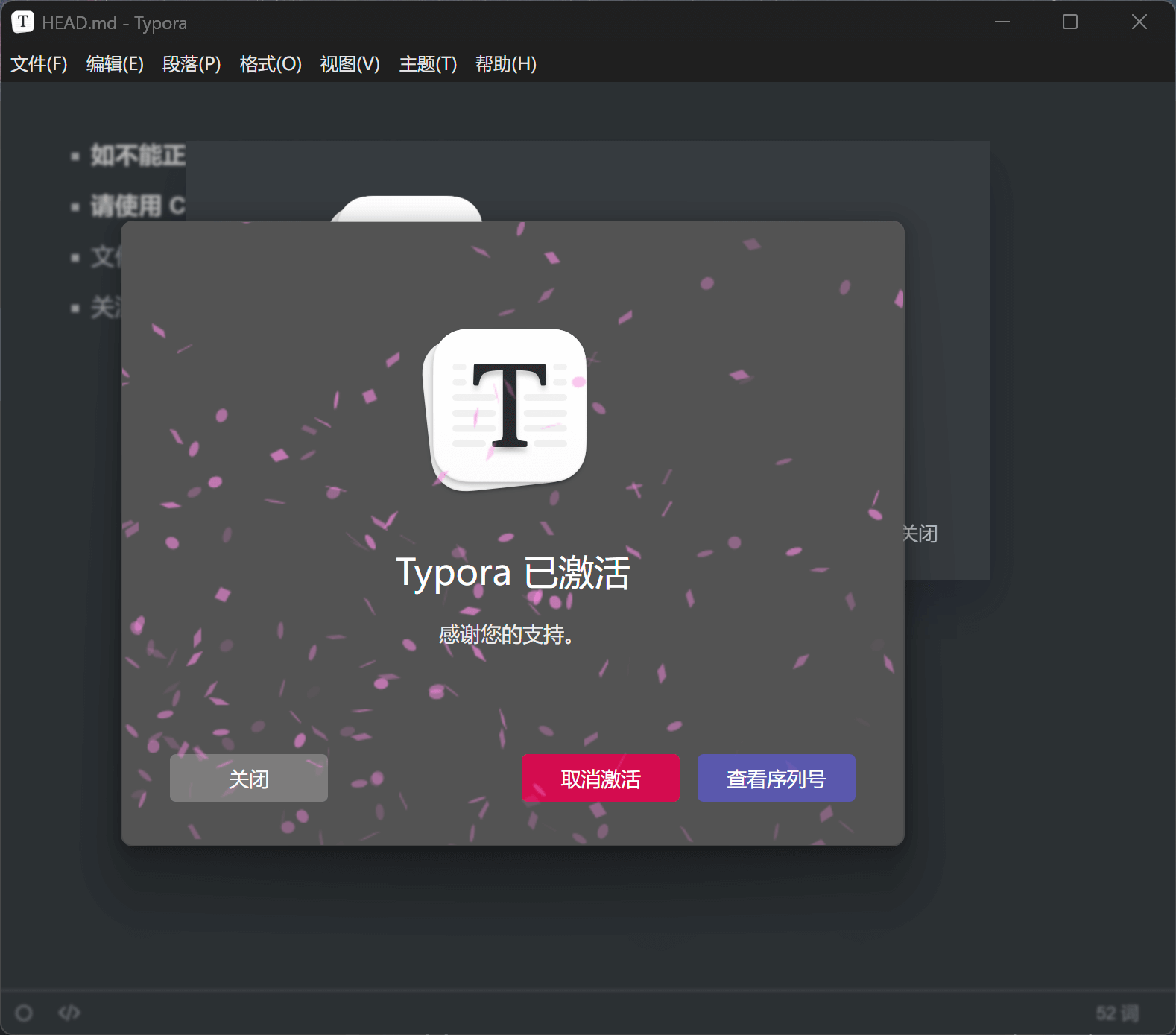Screen dimensions: 1176x1035
Task: Maximize the Typora window
Action: tap(1070, 22)
